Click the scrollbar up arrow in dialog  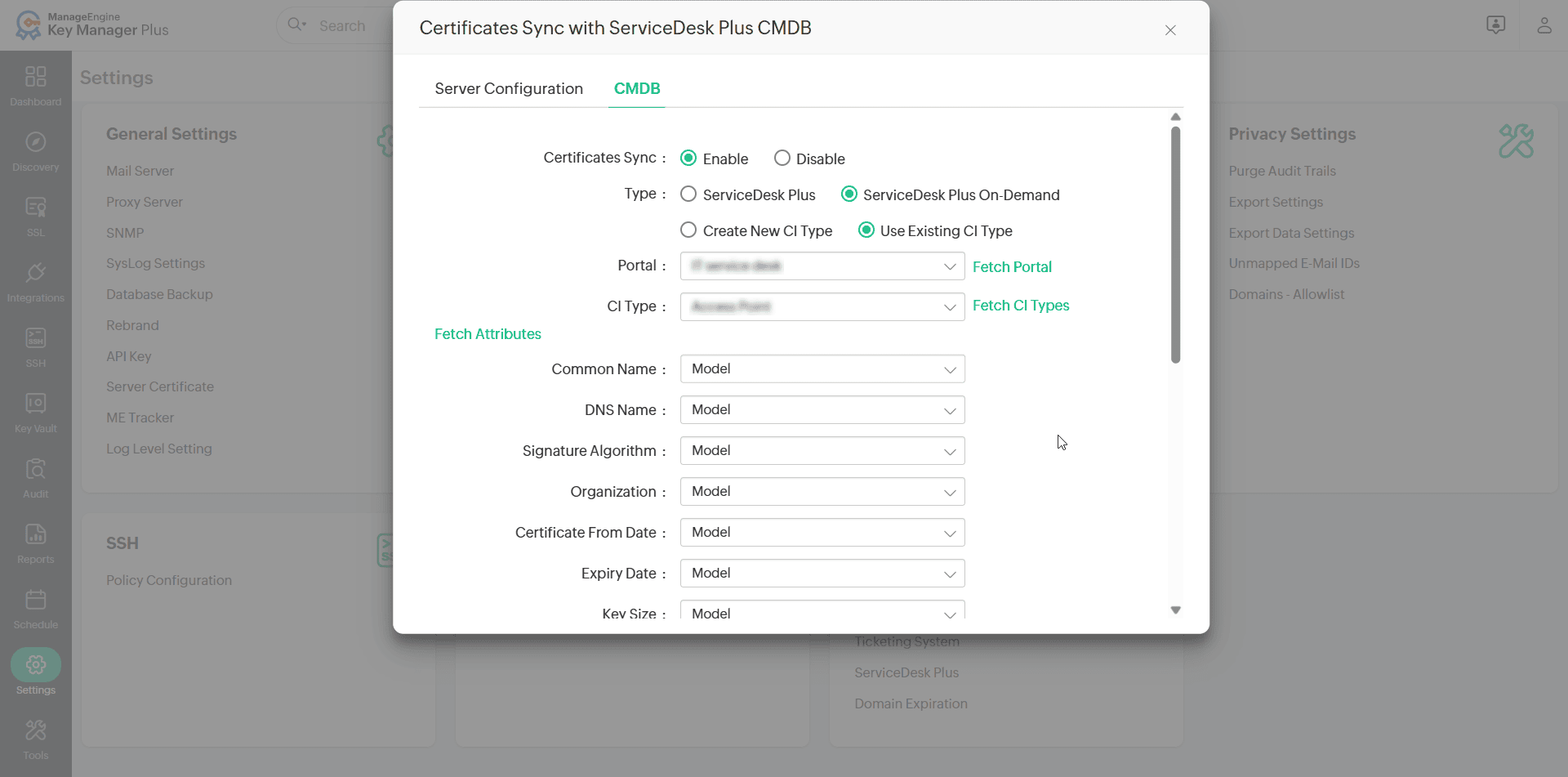[x=1175, y=117]
